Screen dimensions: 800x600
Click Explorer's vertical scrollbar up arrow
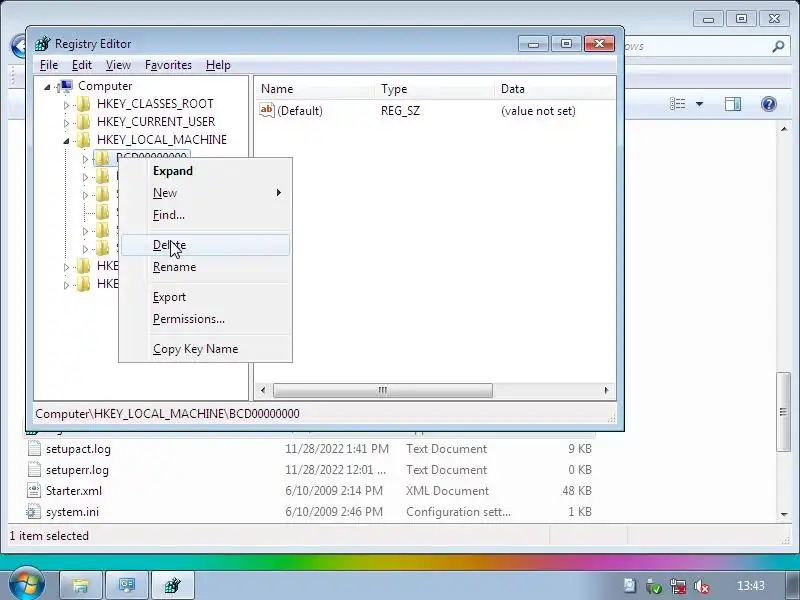[784, 129]
